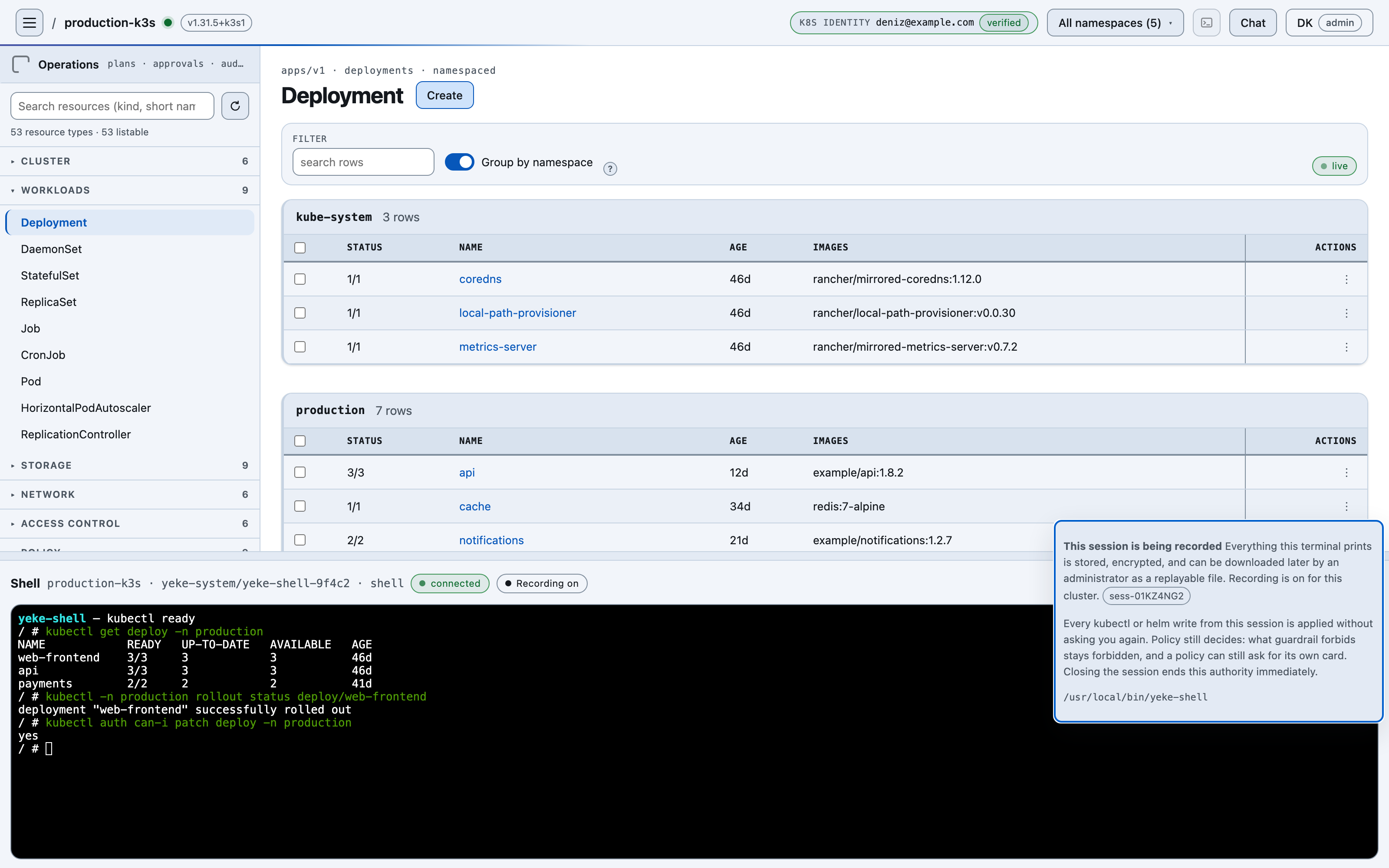Click the Create deployment button
1389x868 pixels.
(444, 95)
